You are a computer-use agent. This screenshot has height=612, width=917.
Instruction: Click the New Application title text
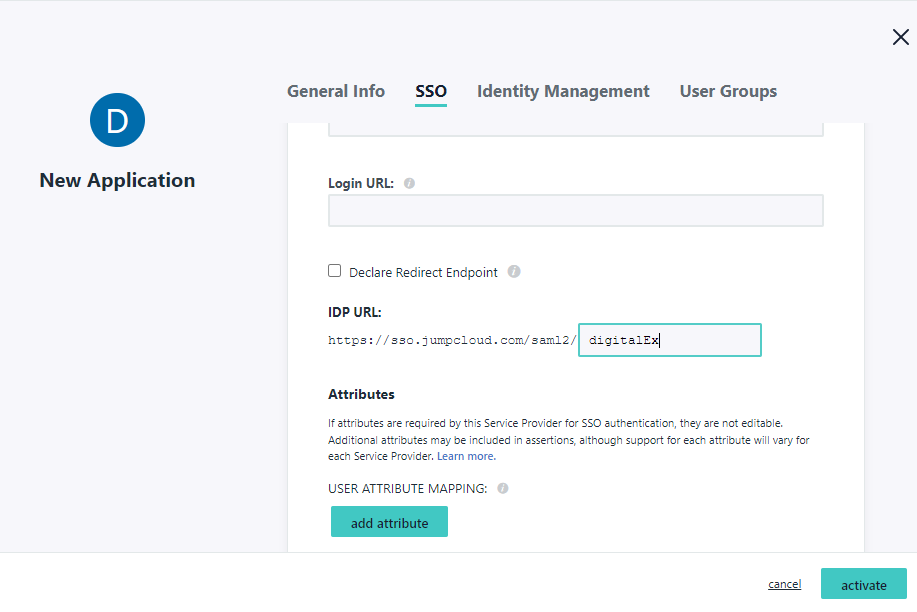pos(117,181)
